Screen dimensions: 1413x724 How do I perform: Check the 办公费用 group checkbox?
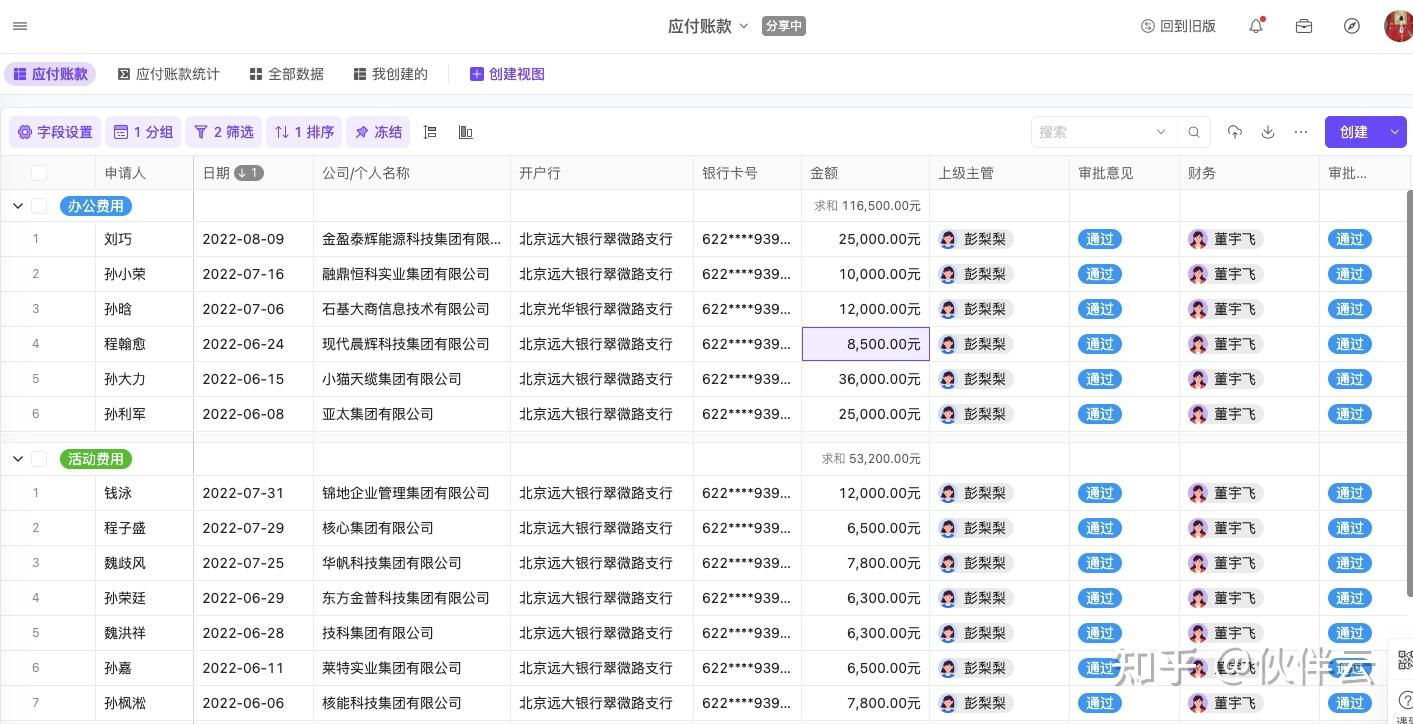tap(39, 206)
